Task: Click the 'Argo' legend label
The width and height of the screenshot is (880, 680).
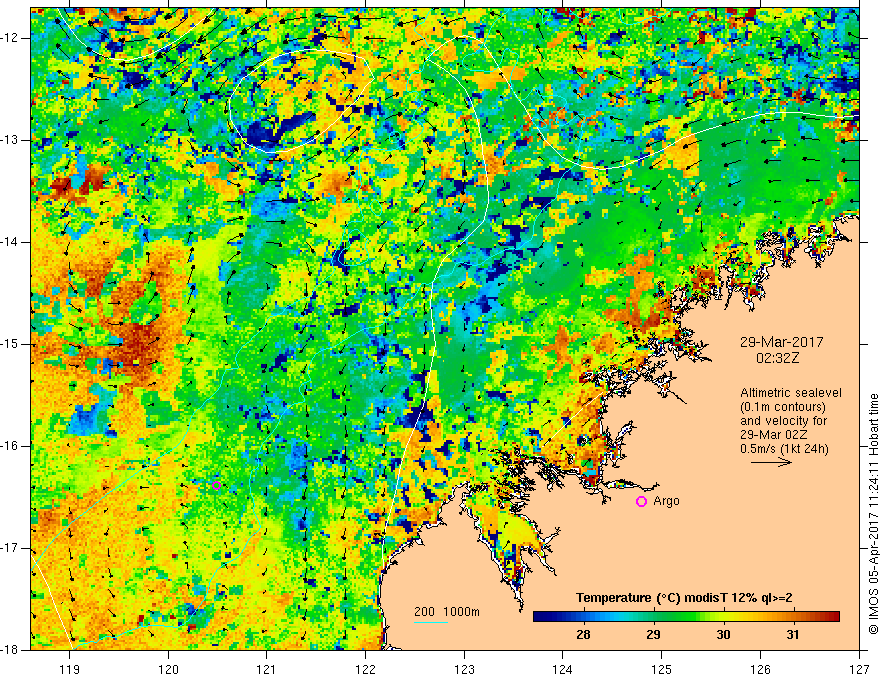Action: point(666,501)
